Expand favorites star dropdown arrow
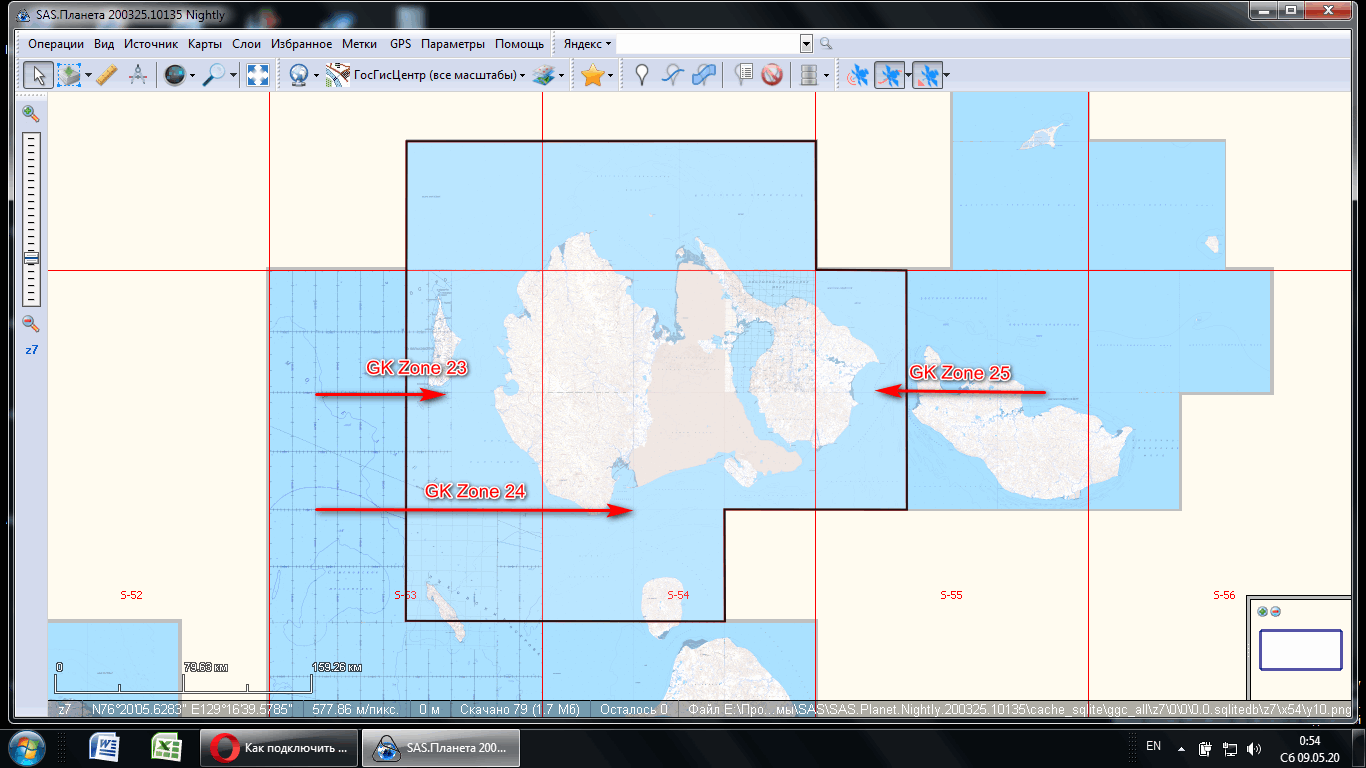This screenshot has height=768, width=1366. pyautogui.click(x=610, y=75)
